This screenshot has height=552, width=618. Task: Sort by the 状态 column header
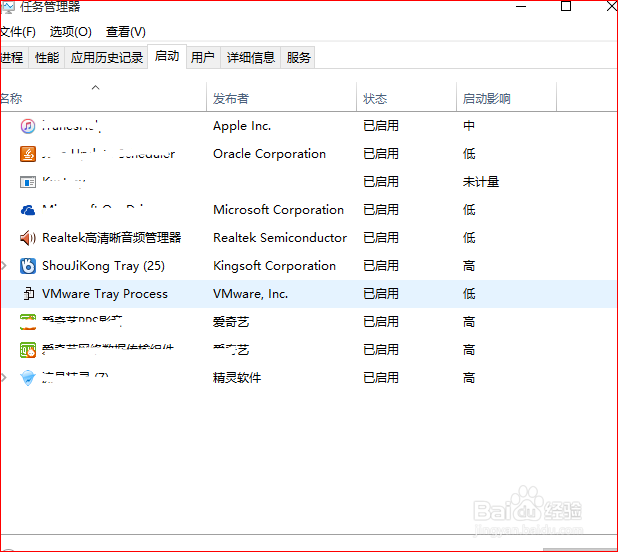pos(406,98)
